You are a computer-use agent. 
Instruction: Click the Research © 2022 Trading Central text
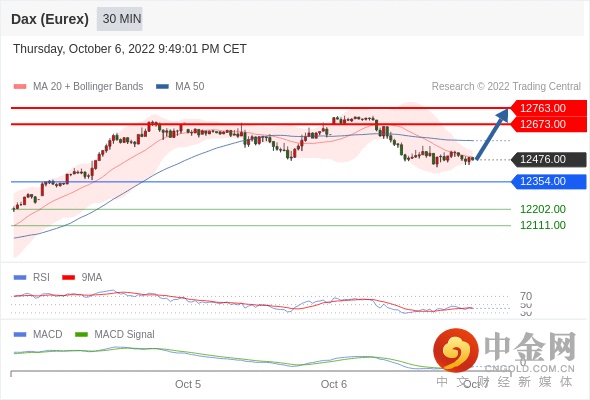pyautogui.click(x=506, y=87)
